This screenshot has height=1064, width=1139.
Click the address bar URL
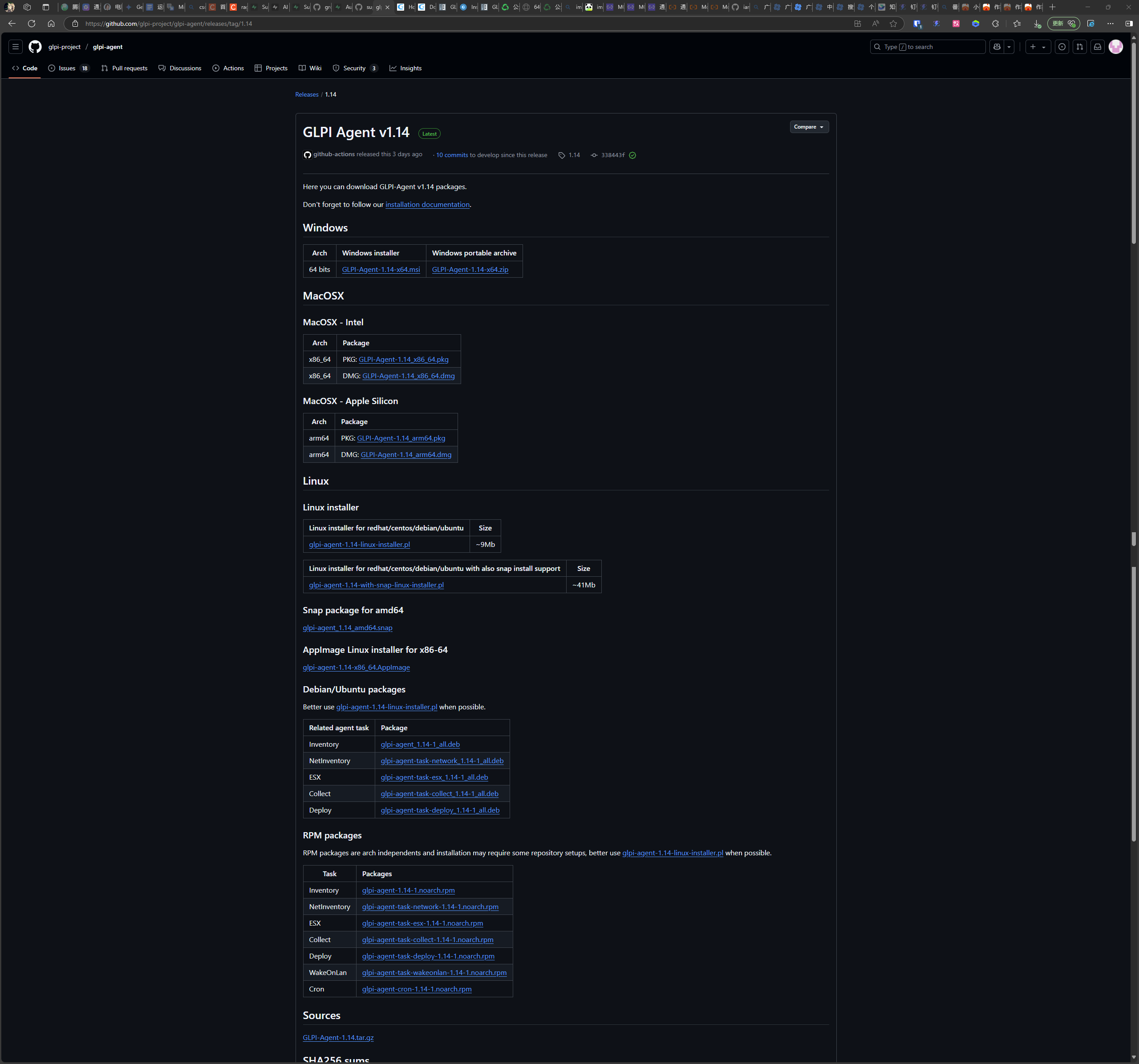168,24
